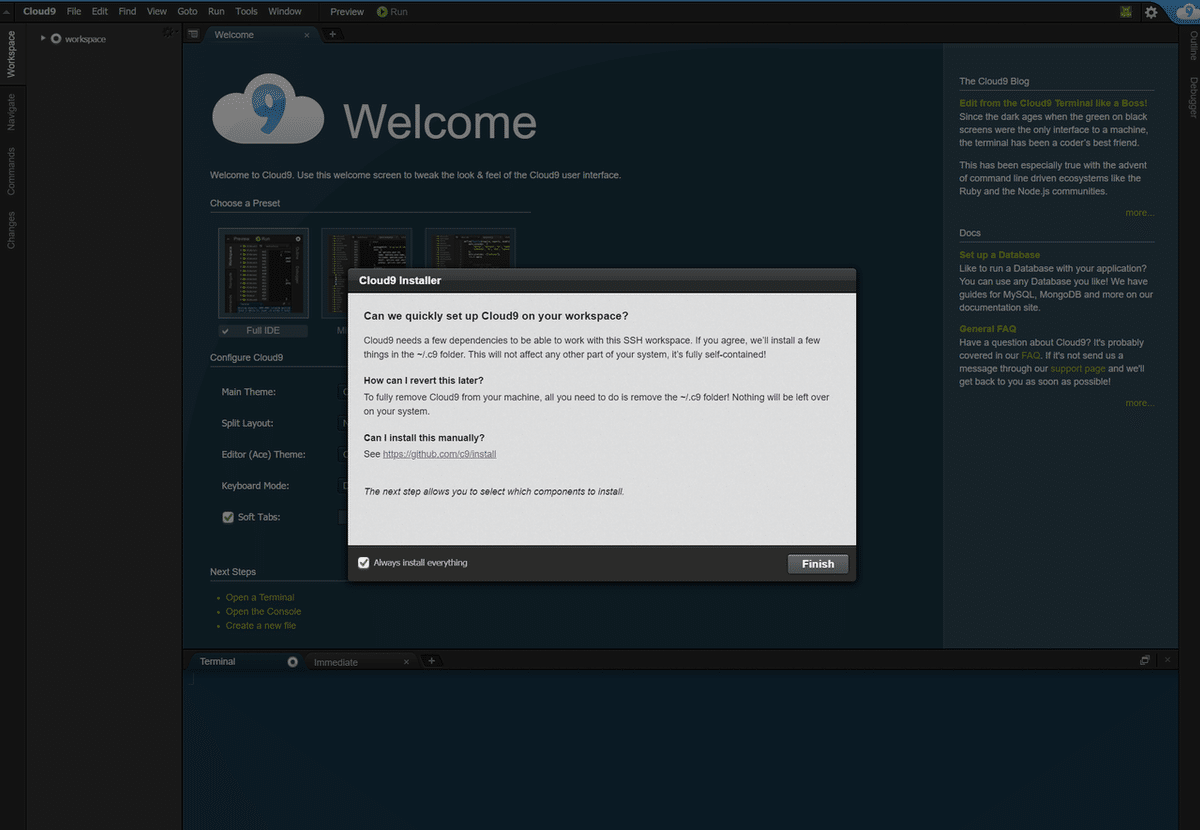Maximize the console panel icon
Image resolution: width=1200 pixels, height=830 pixels.
(x=1145, y=661)
